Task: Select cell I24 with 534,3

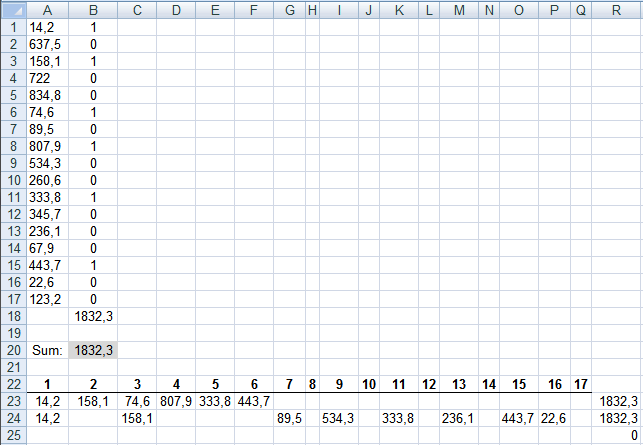Action: point(339,418)
